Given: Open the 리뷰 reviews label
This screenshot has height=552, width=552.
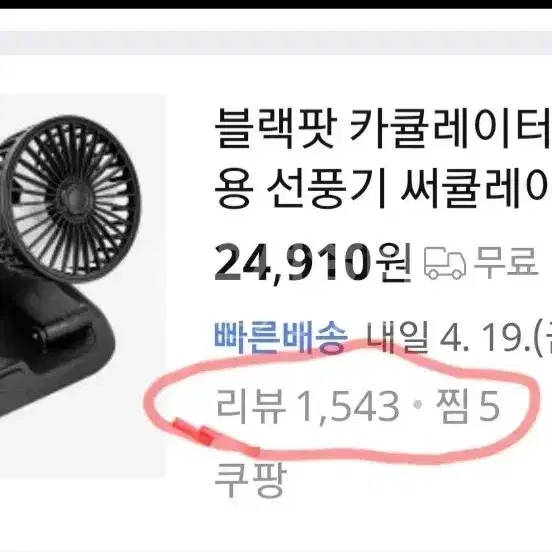Looking at the screenshot, I should tap(250, 406).
